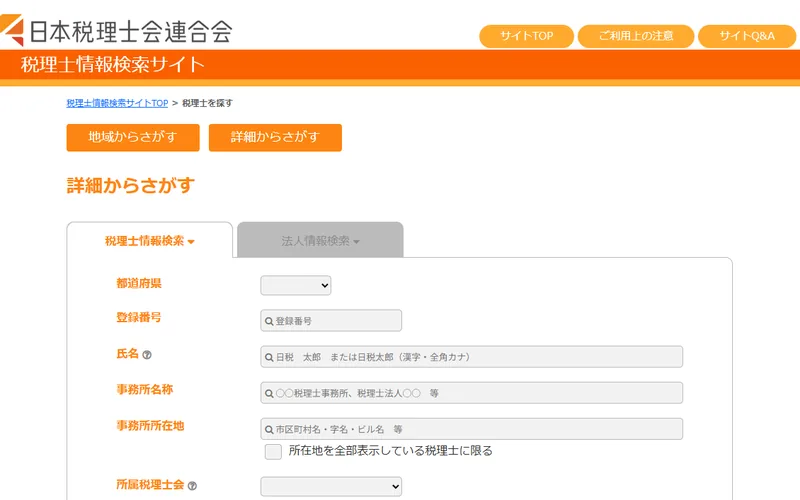800x500 pixels.
Task: Click the help icon next to 氏名
Action: (x=147, y=355)
